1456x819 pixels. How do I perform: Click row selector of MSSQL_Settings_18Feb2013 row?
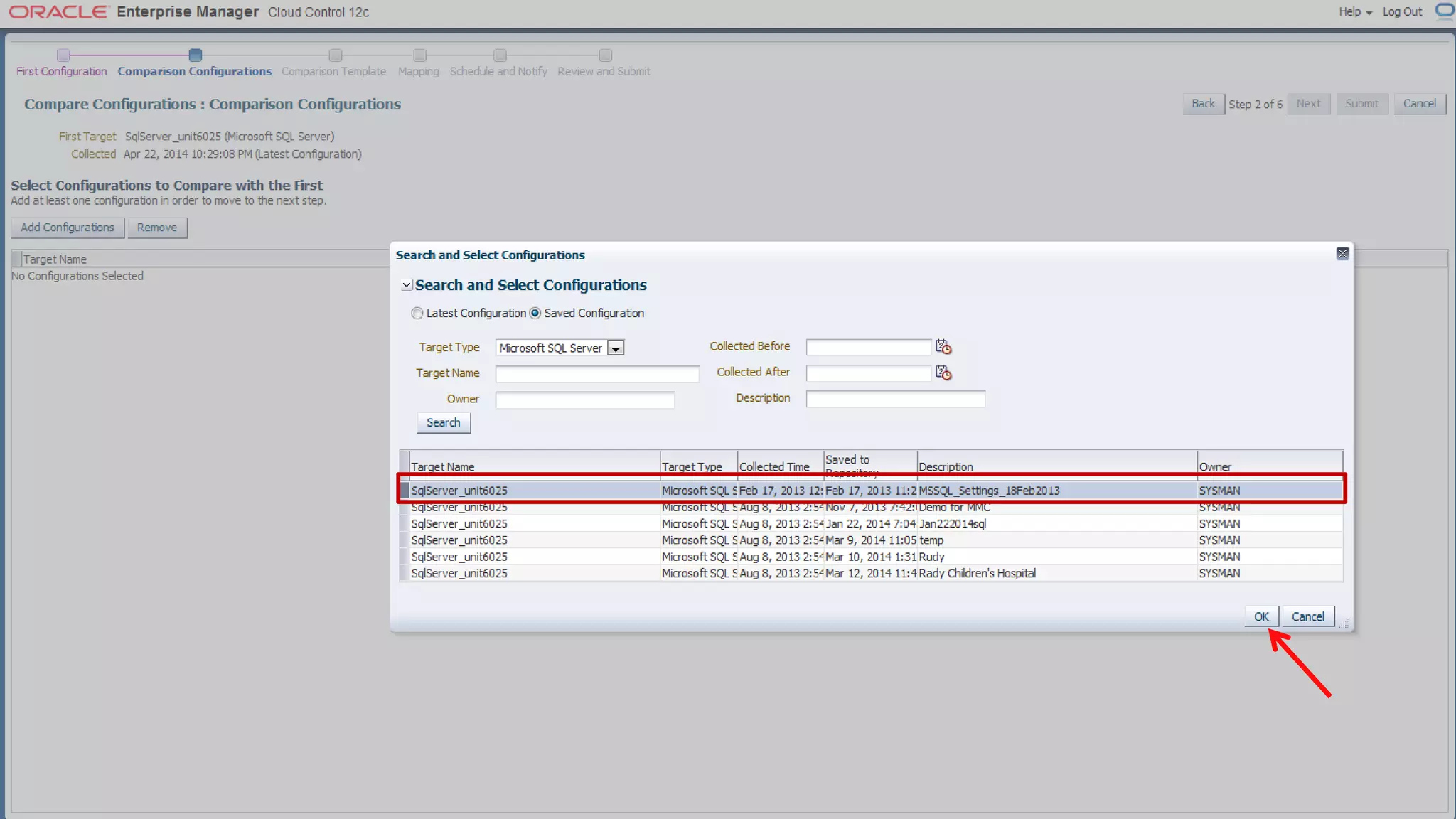405,491
